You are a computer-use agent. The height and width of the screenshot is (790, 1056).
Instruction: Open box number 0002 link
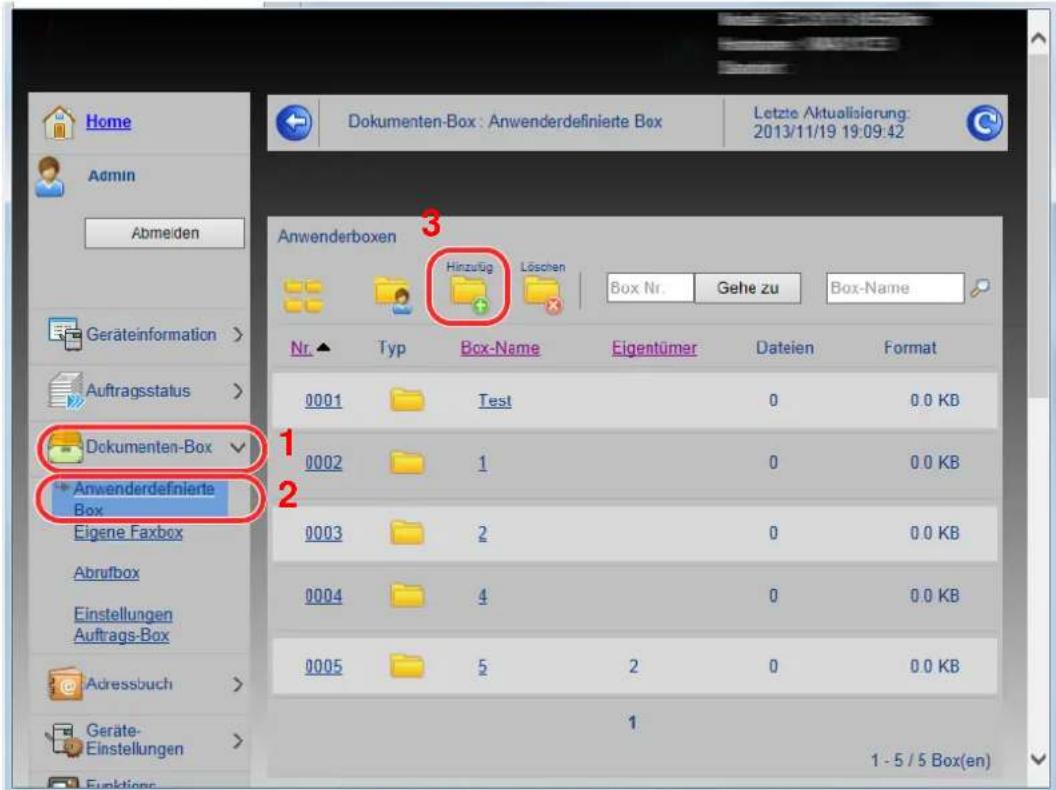pyautogui.click(x=323, y=463)
